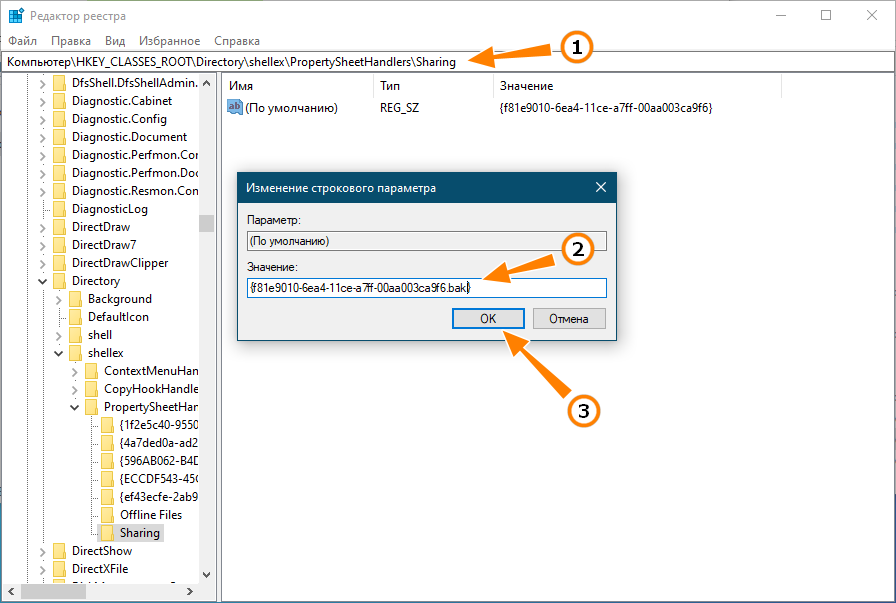
Task: Collapse the shellex subkey
Action: click(x=58, y=353)
